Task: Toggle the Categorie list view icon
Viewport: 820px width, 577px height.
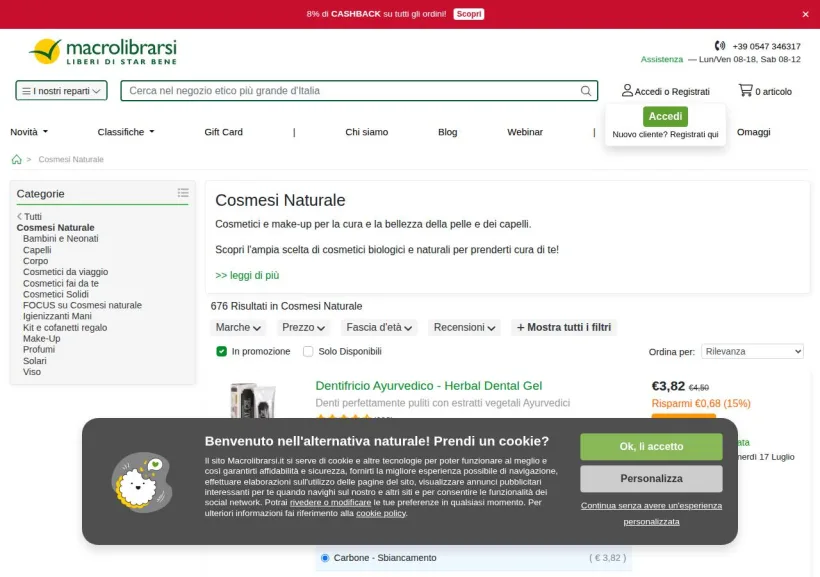Action: pos(183,193)
